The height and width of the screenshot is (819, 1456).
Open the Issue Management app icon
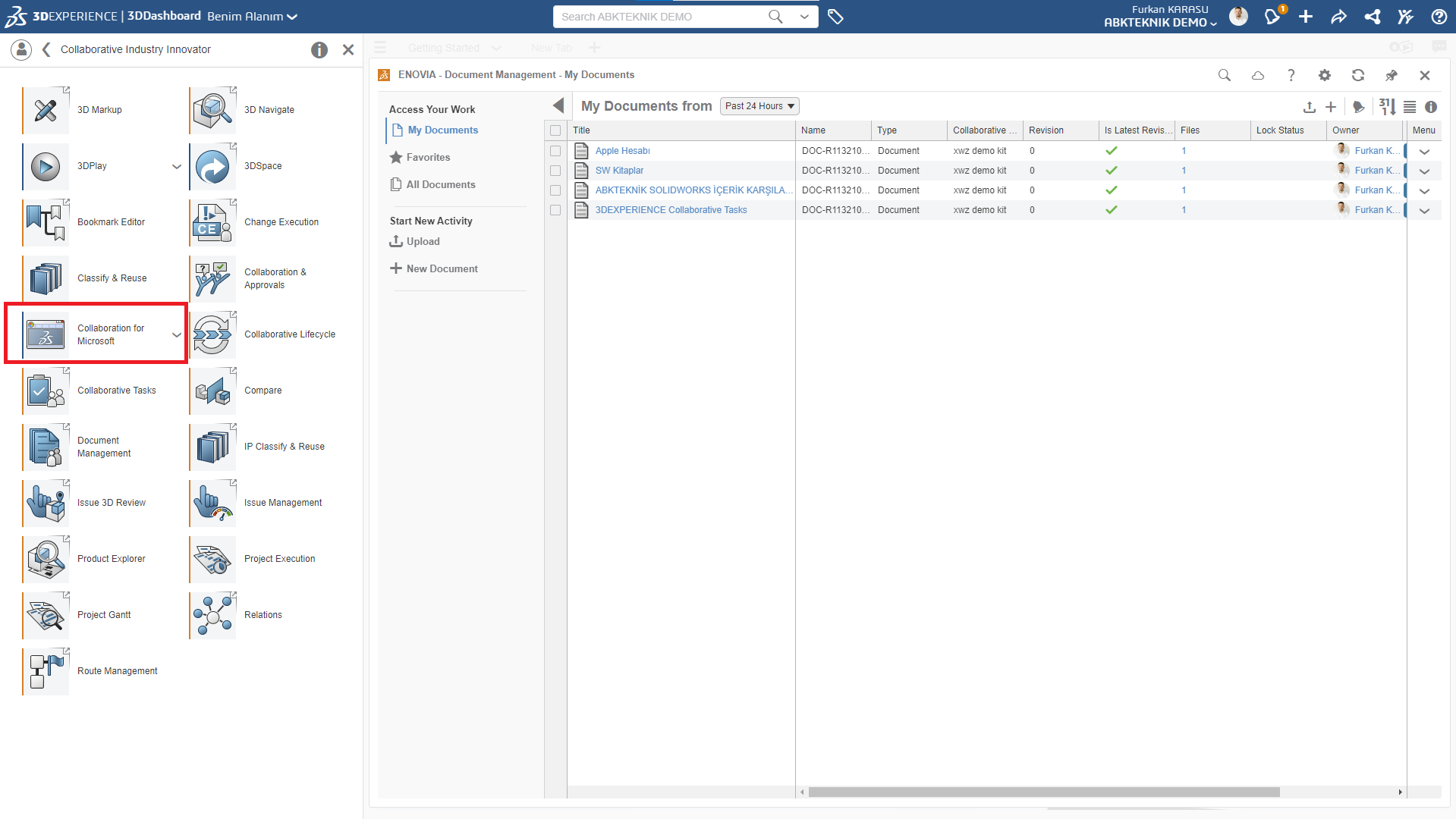pos(212,503)
